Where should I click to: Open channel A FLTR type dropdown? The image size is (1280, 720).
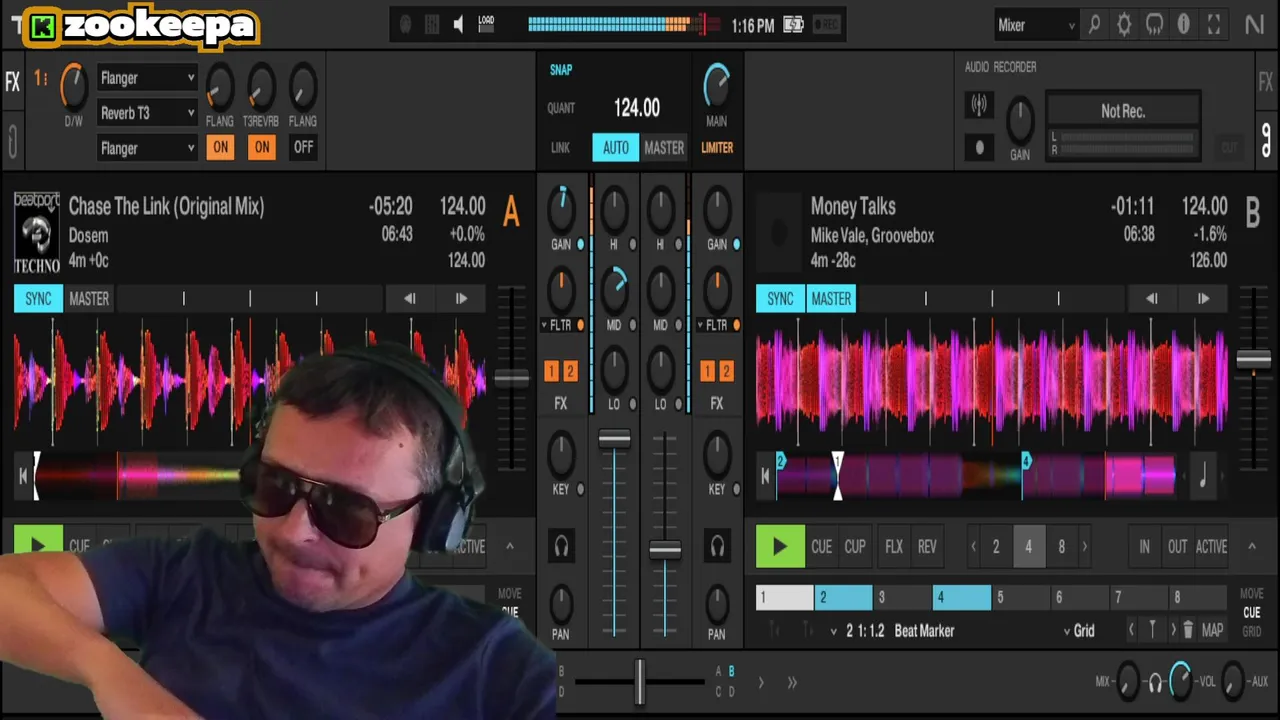544,325
